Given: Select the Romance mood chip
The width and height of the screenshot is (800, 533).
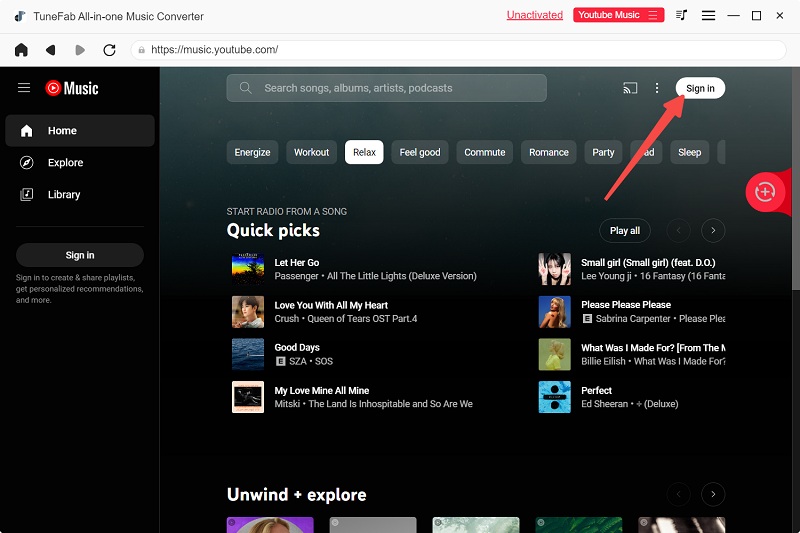Looking at the screenshot, I should 548,152.
